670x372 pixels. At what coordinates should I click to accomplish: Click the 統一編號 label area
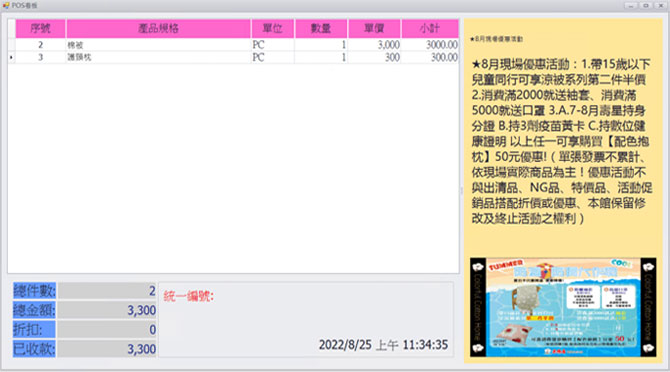[x=188, y=296]
